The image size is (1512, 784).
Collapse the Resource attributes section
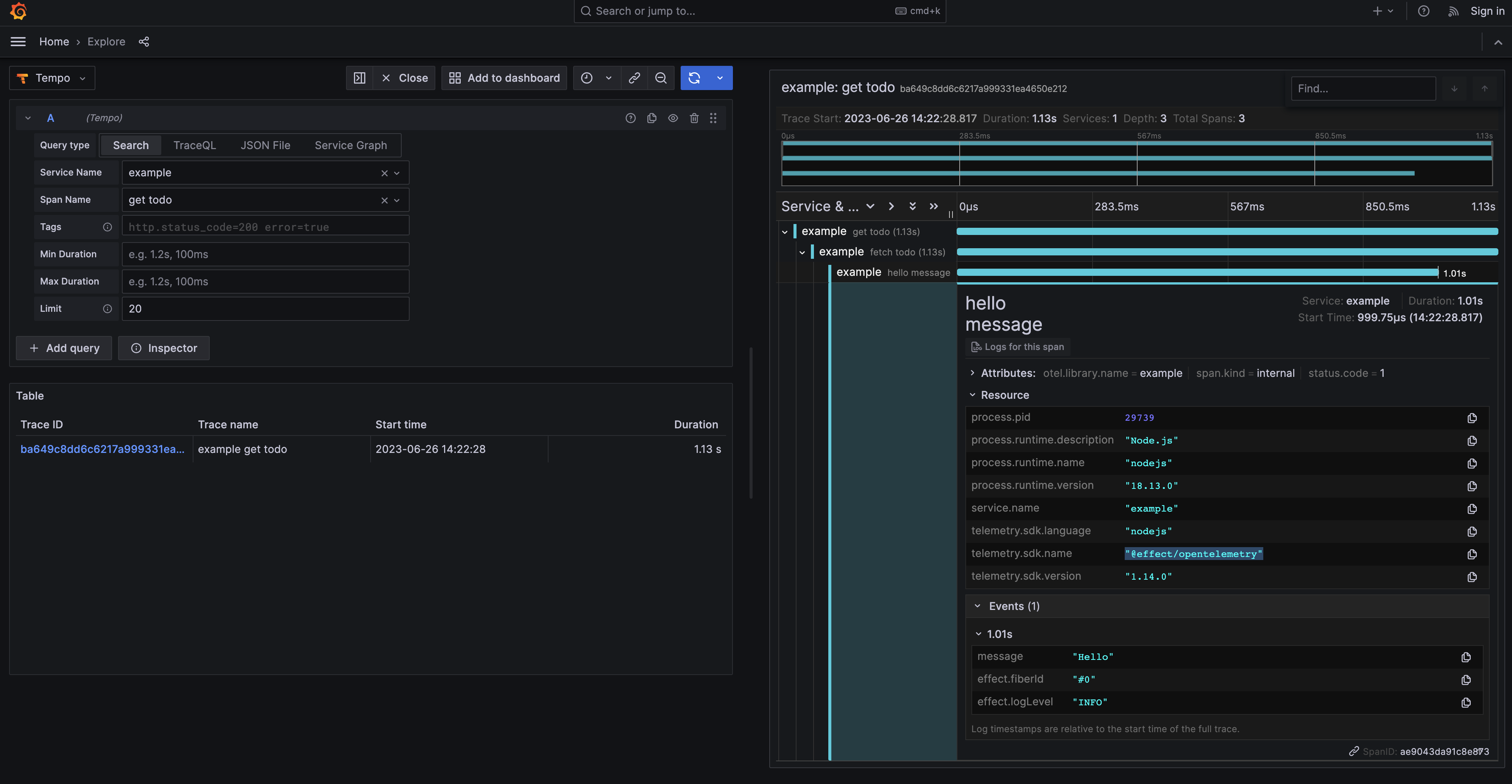pyautogui.click(x=973, y=395)
